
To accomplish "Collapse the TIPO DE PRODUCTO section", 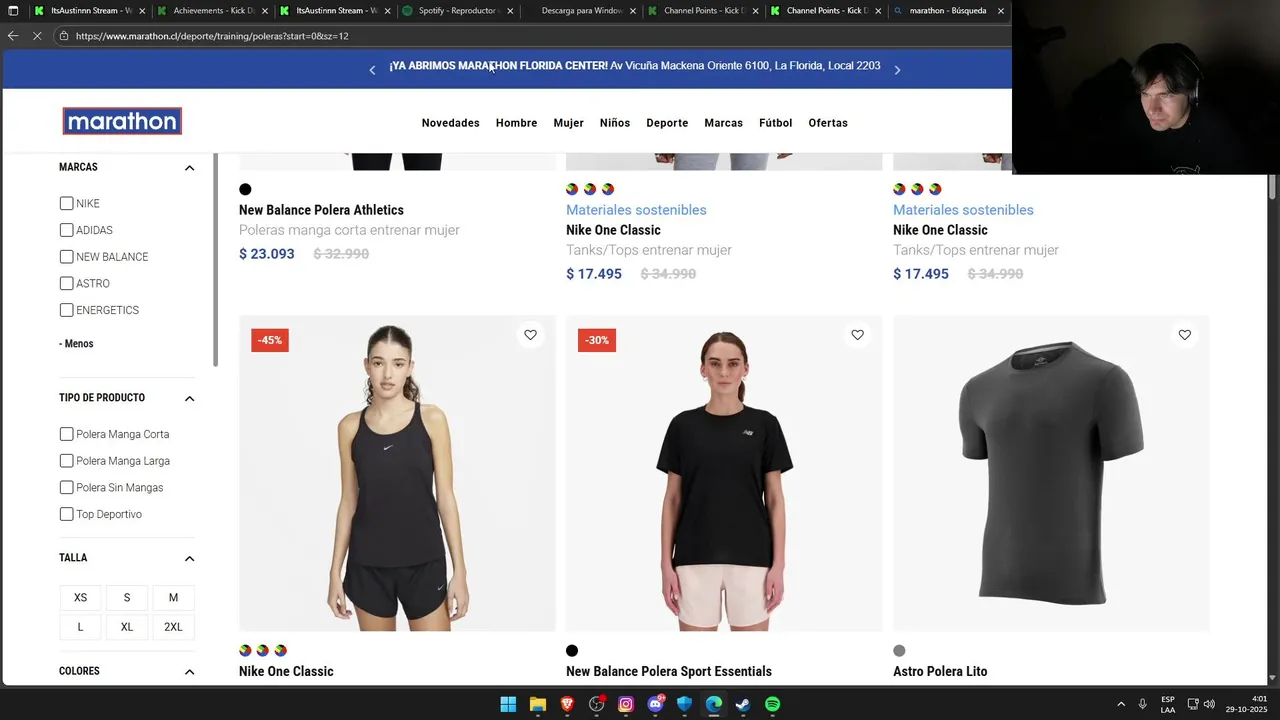I will (189, 398).
